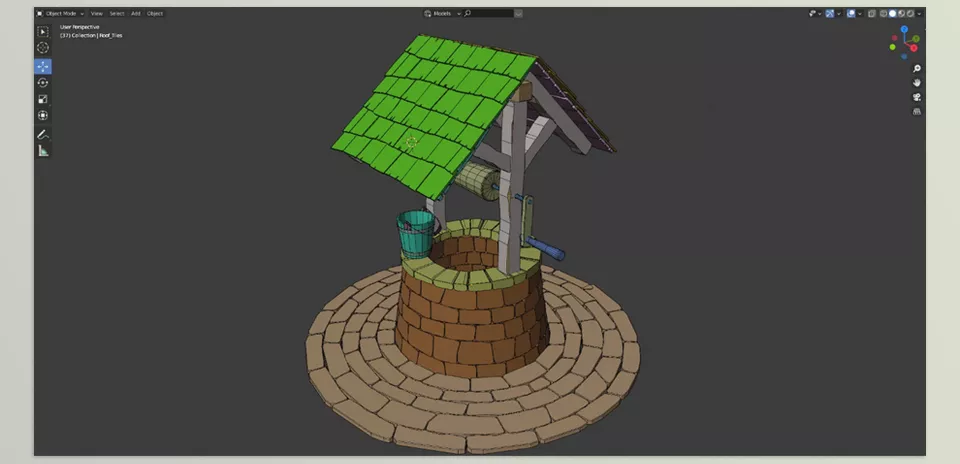Open gizmo options dropdown arrow

pos(839,13)
